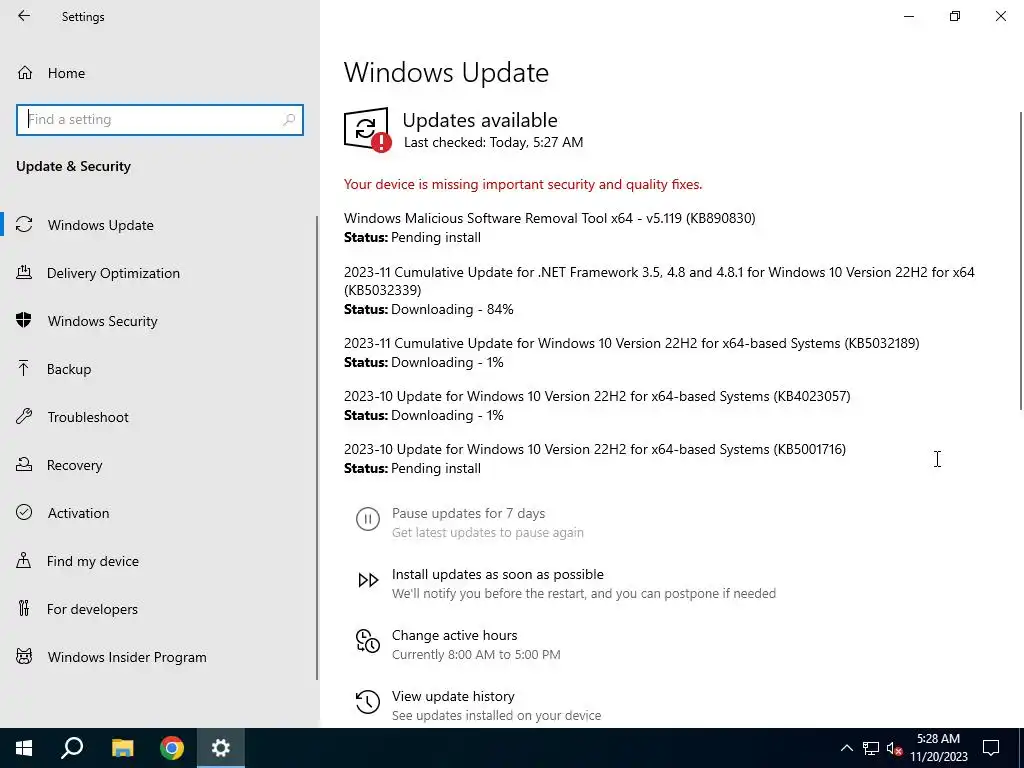Click the muted speaker volume tray icon
The height and width of the screenshot is (768, 1024).
(x=895, y=748)
